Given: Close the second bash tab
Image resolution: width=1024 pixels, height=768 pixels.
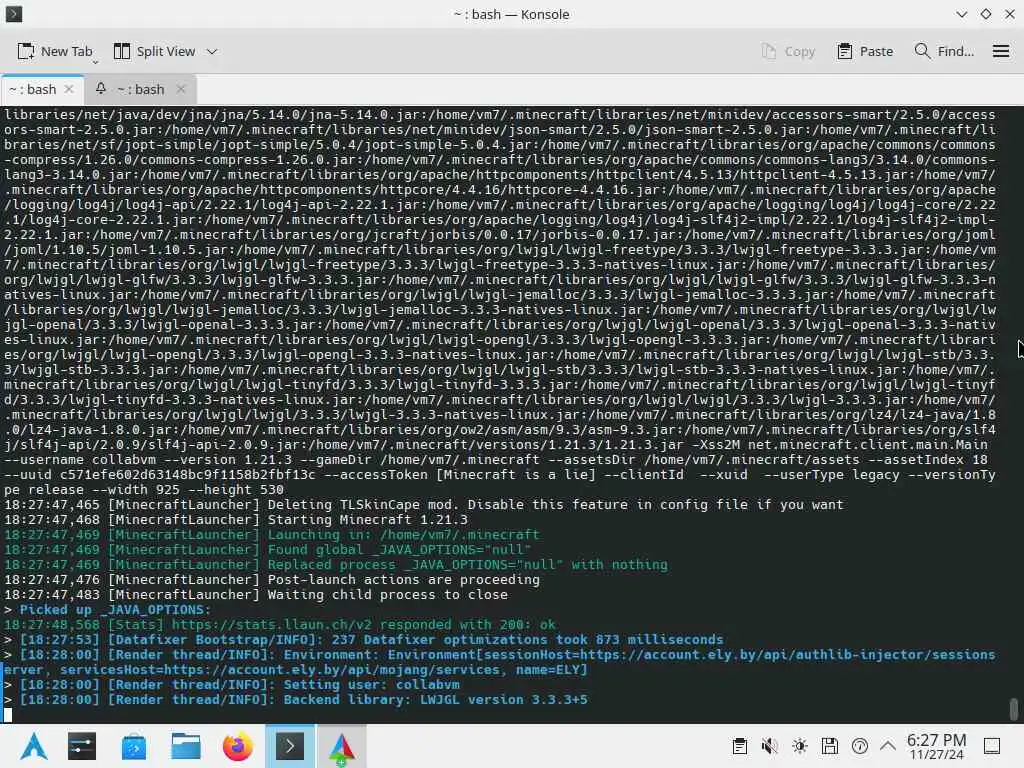Looking at the screenshot, I should click(181, 89).
